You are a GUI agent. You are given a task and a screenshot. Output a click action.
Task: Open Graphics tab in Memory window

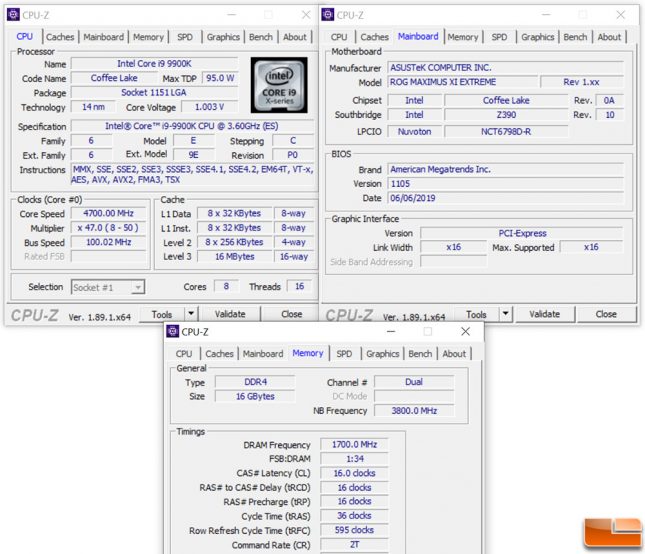pos(383,354)
